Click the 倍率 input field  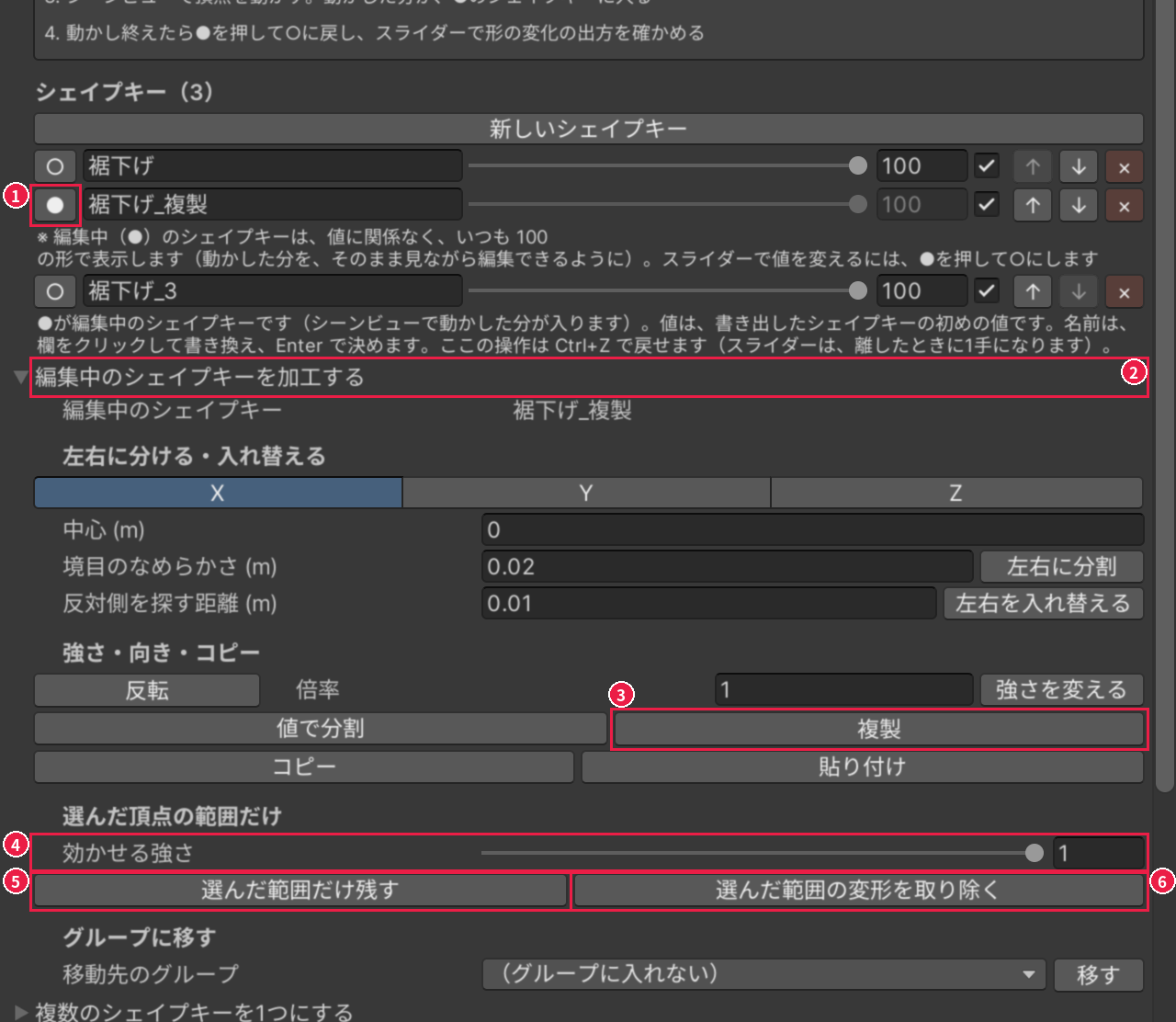[x=843, y=690]
